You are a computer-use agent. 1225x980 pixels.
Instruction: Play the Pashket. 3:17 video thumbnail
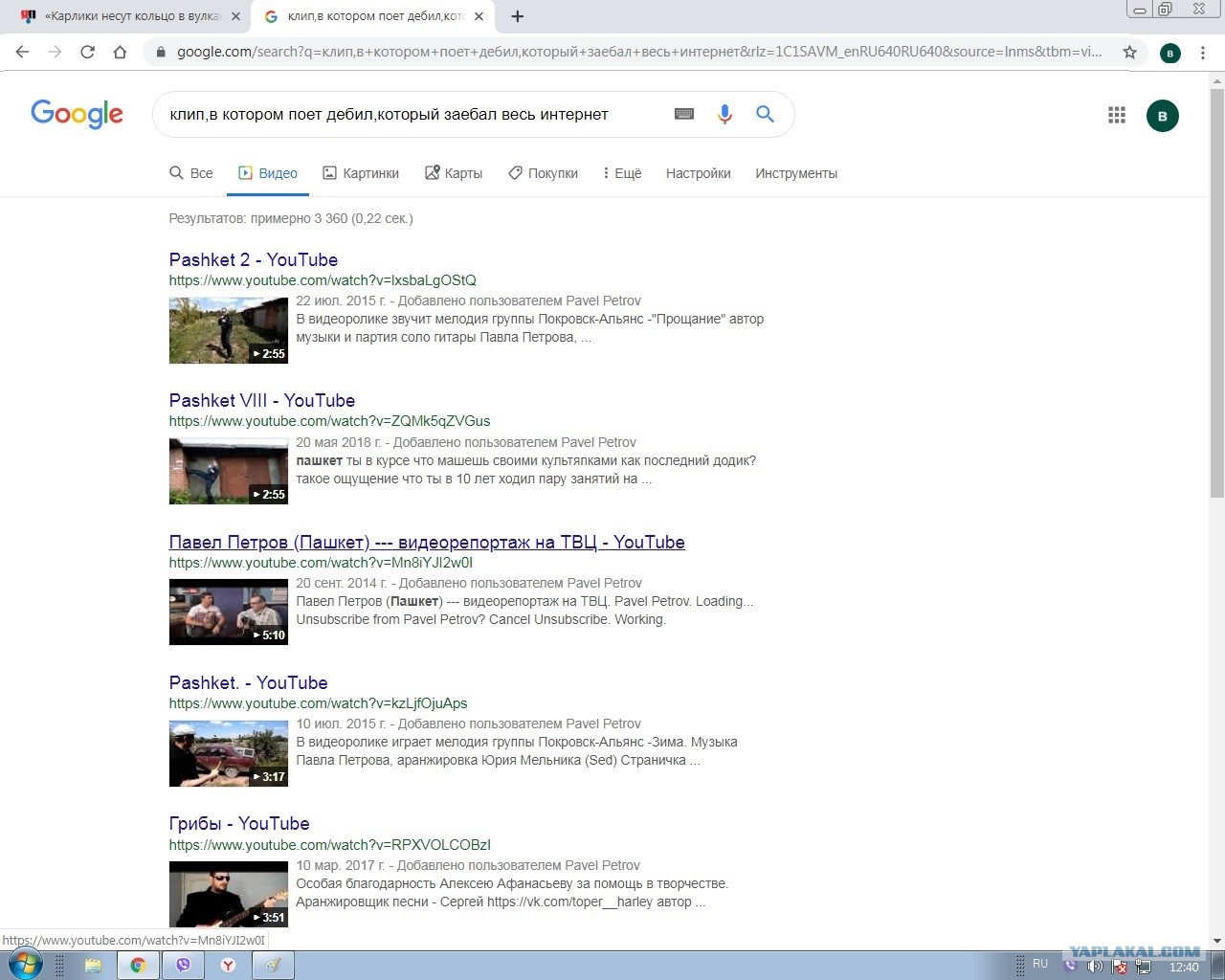click(x=229, y=753)
